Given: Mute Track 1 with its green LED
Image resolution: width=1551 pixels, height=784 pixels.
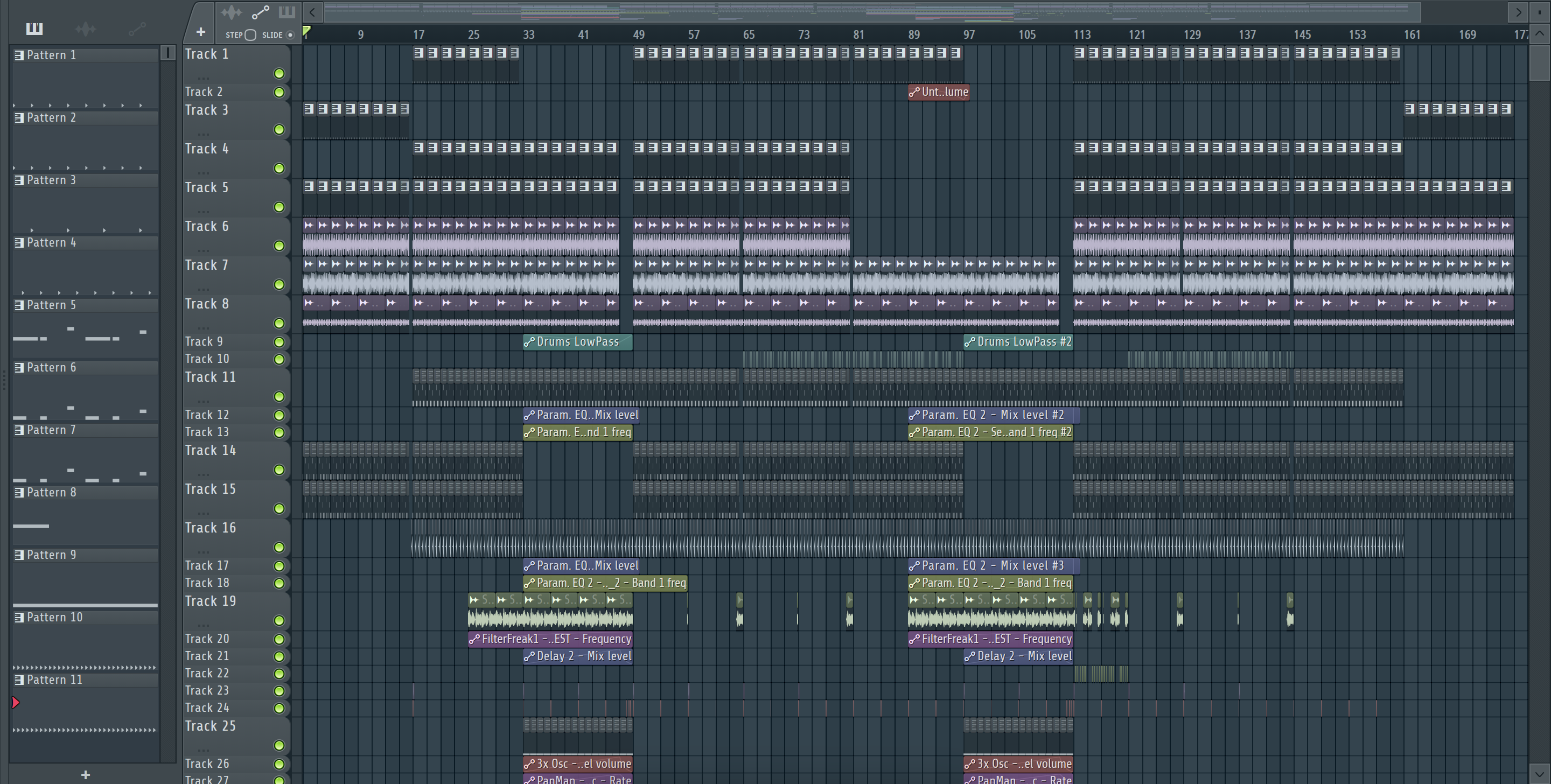Looking at the screenshot, I should tap(279, 73).
